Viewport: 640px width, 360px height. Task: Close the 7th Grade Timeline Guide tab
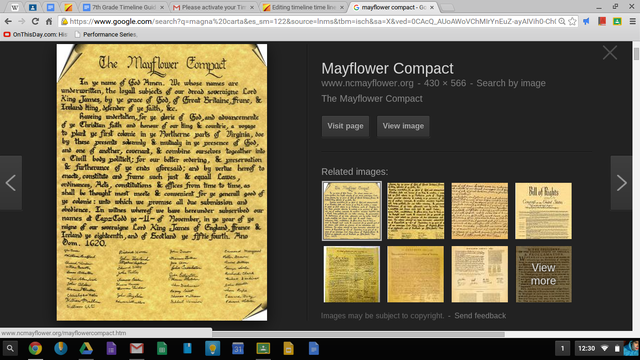click(x=162, y=7)
